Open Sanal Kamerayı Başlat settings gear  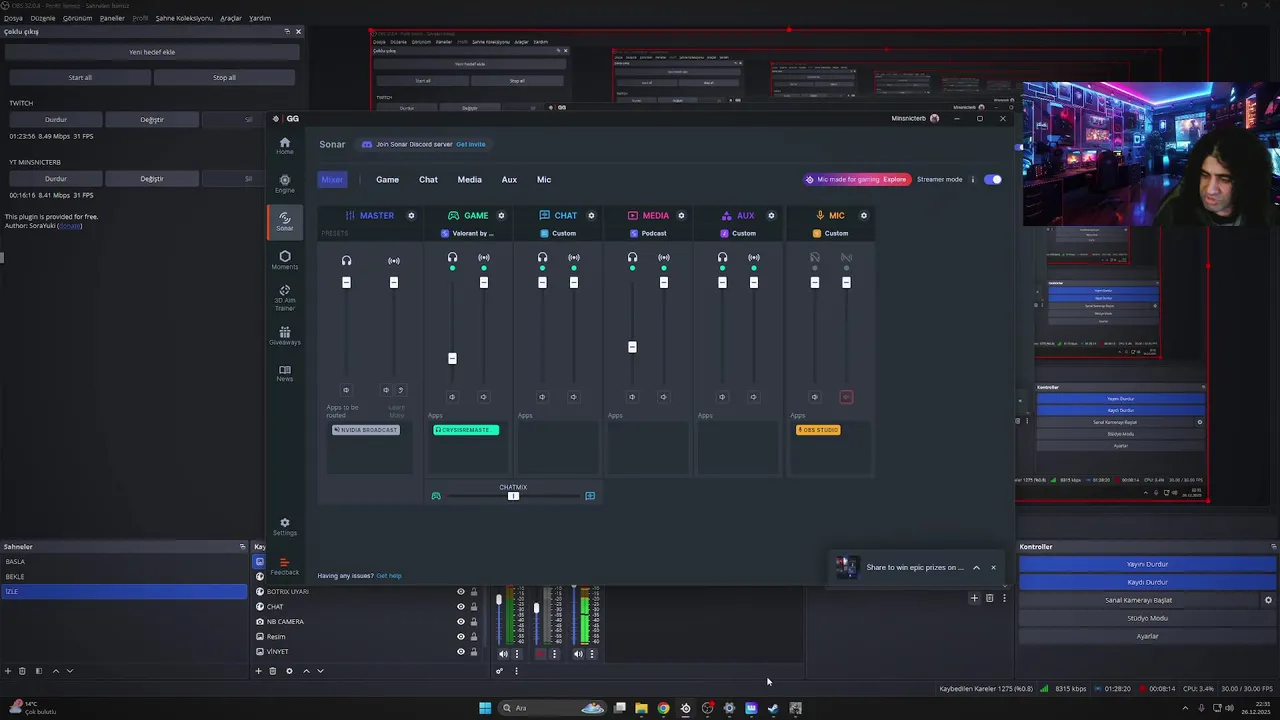pos(1268,600)
